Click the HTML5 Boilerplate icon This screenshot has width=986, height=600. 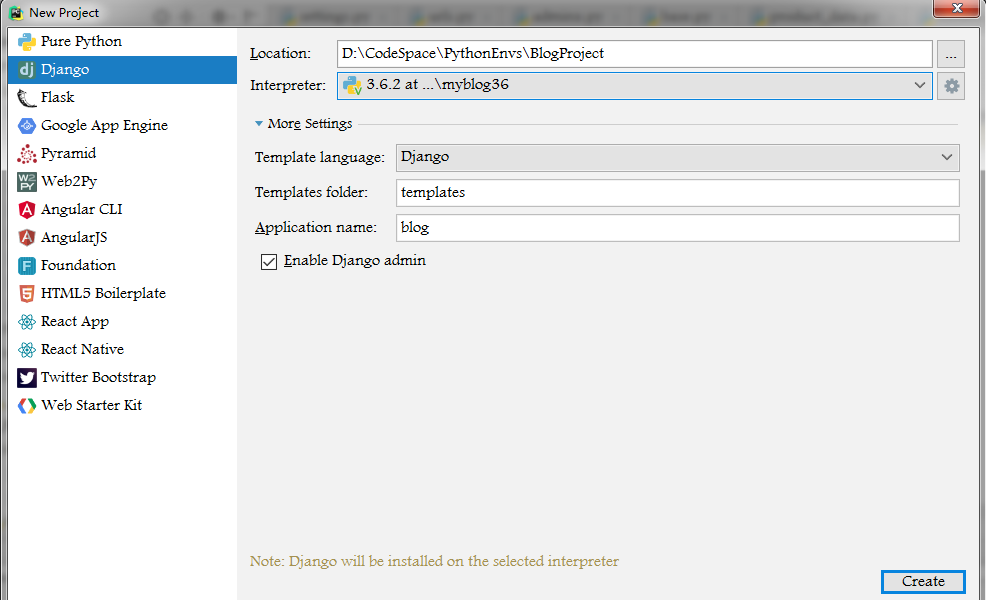pos(26,293)
